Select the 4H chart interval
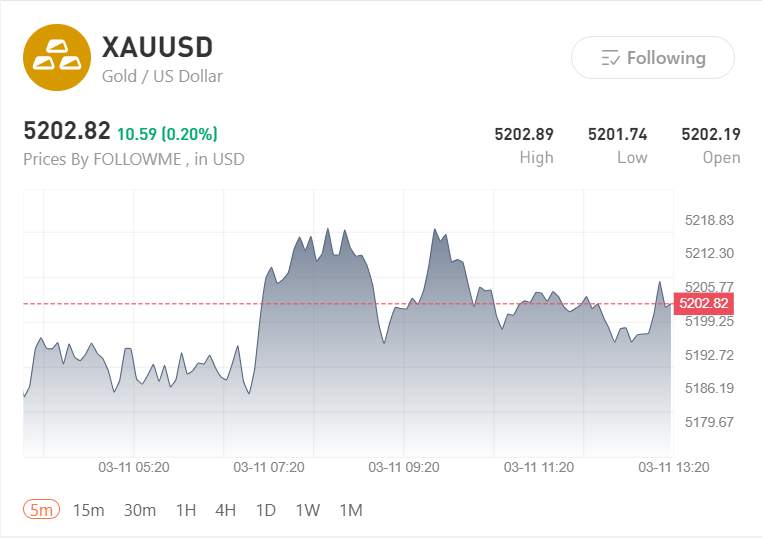This screenshot has width=762, height=538. (x=226, y=510)
